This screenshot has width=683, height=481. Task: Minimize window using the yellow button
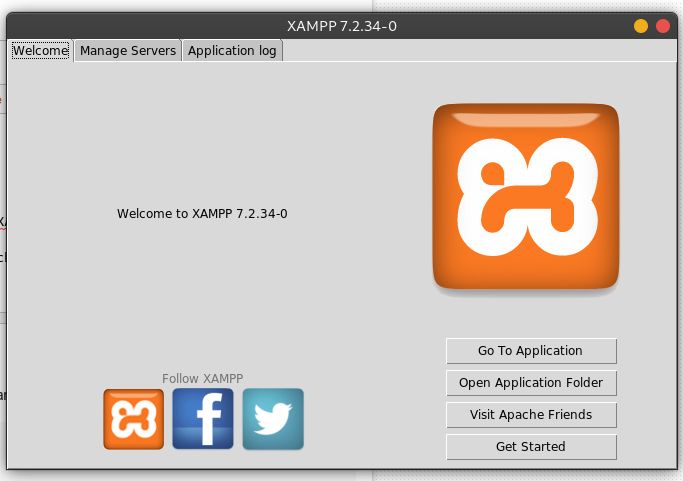[641, 26]
